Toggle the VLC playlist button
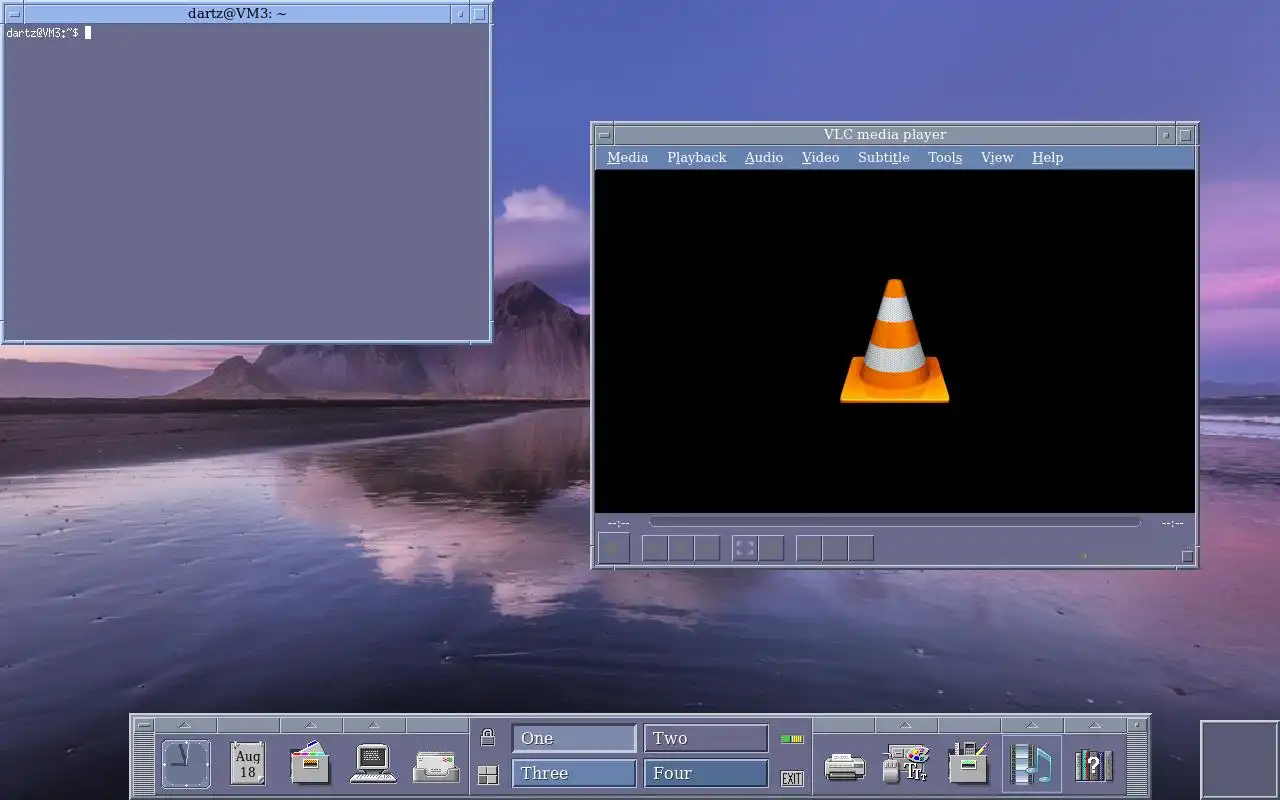Viewport: 1280px width, 800px height. (x=809, y=548)
